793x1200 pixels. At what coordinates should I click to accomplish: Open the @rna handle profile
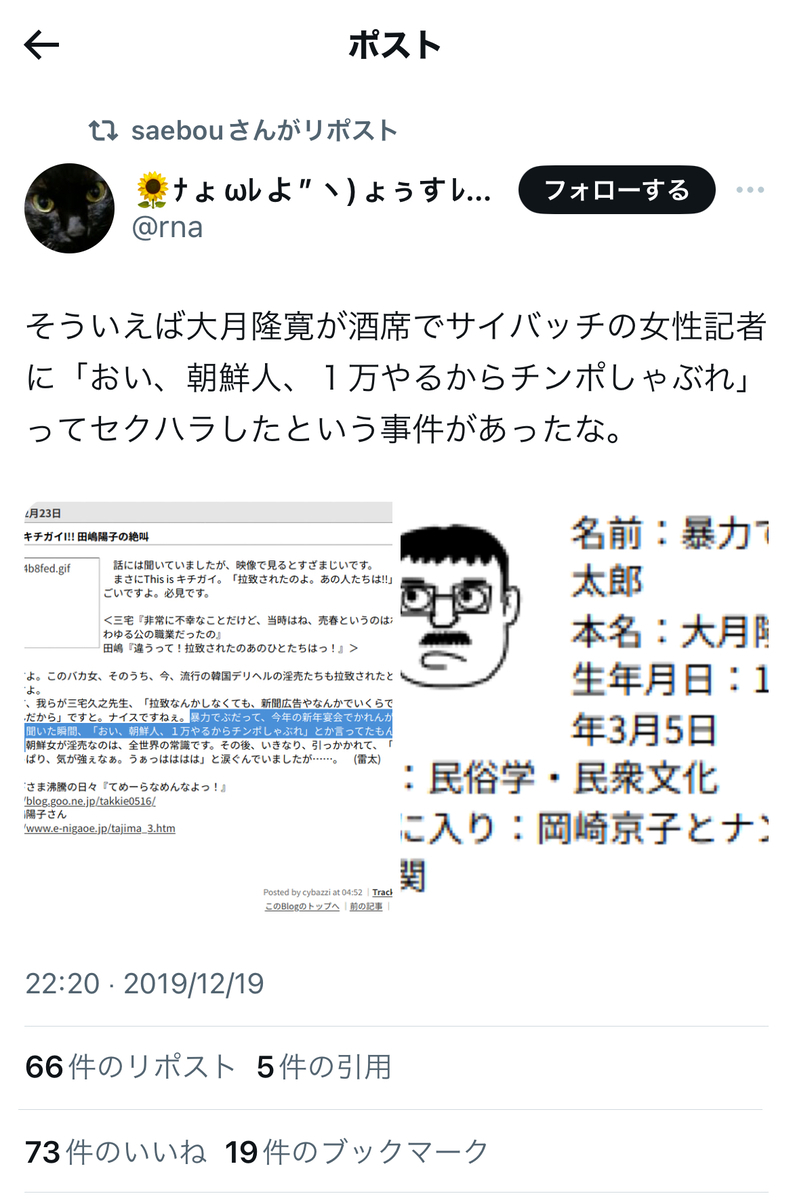(x=167, y=228)
